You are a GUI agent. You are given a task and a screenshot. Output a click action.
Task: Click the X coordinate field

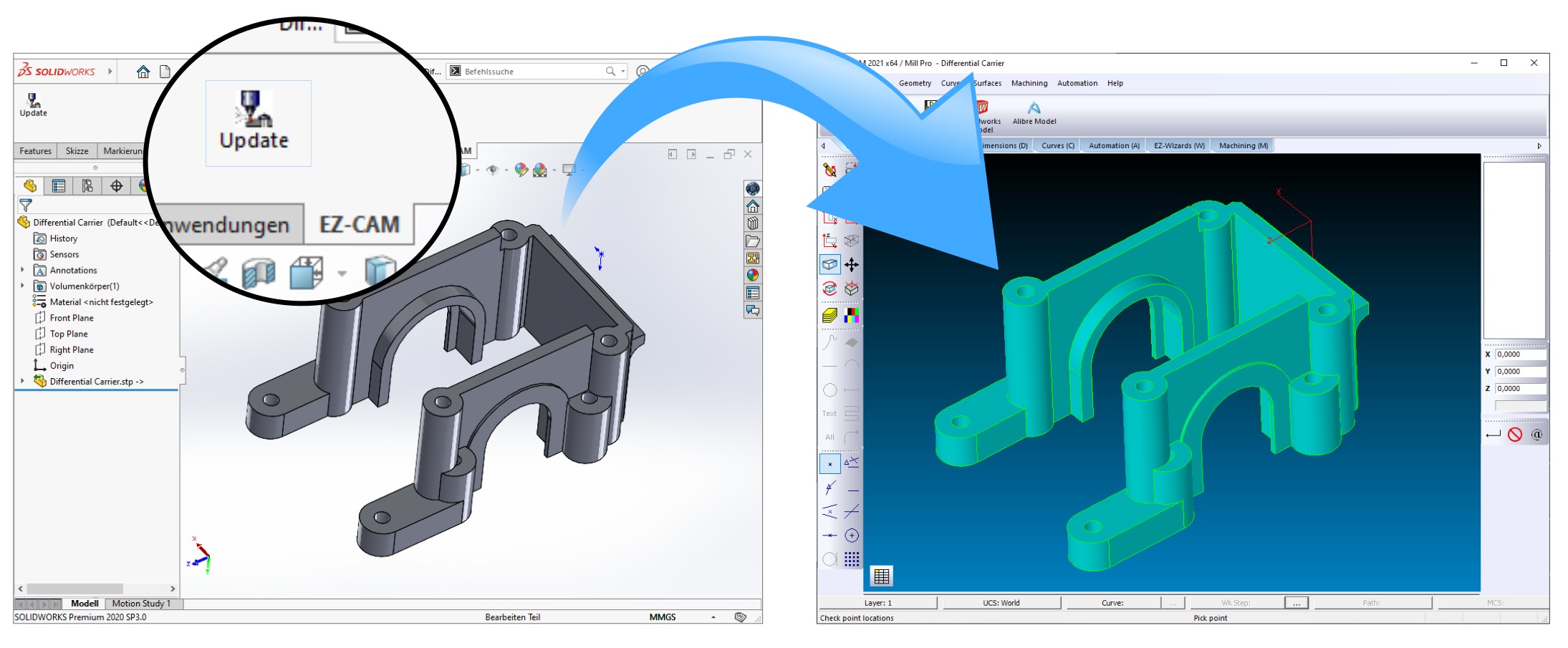click(x=1520, y=354)
